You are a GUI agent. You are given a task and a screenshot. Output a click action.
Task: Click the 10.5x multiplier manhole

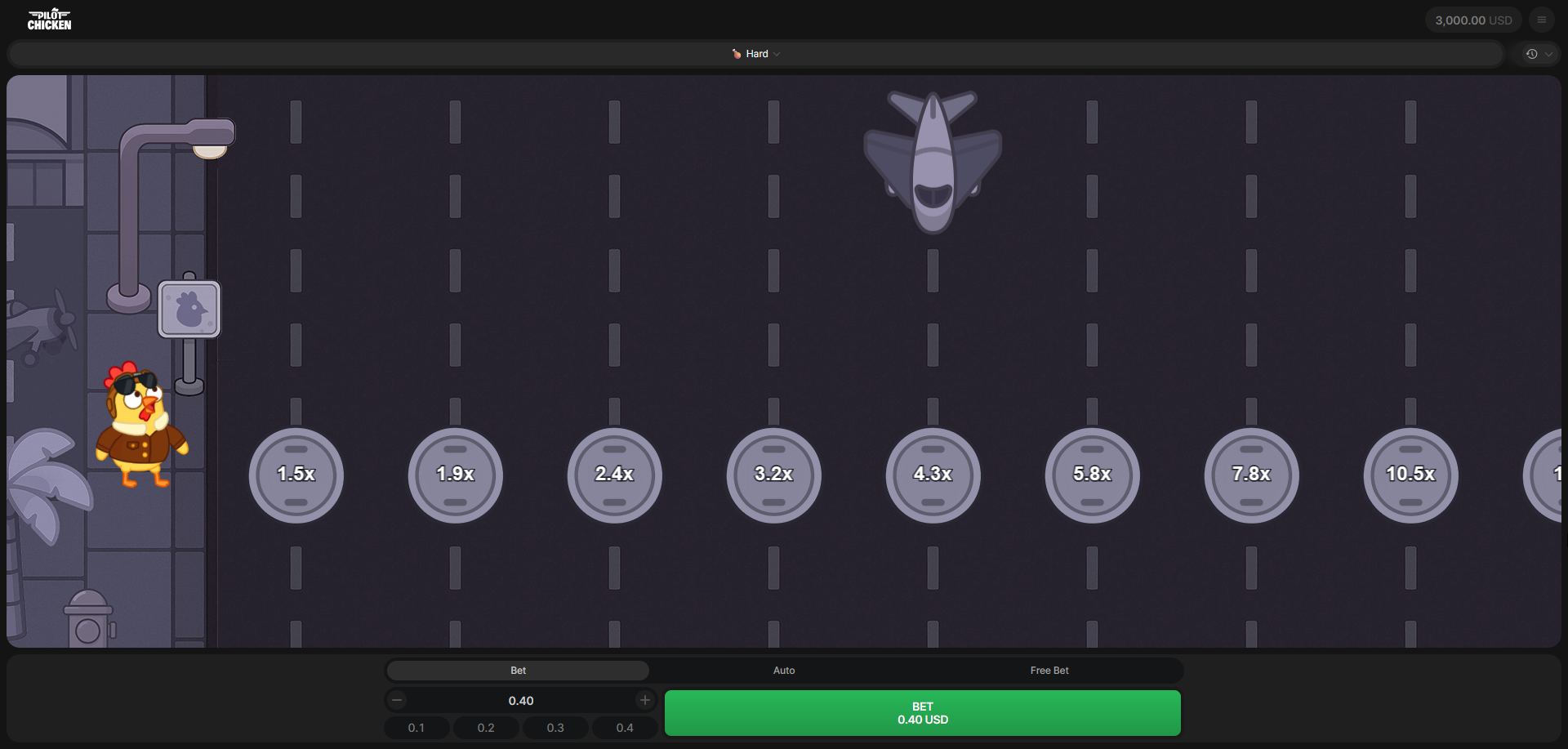1410,475
